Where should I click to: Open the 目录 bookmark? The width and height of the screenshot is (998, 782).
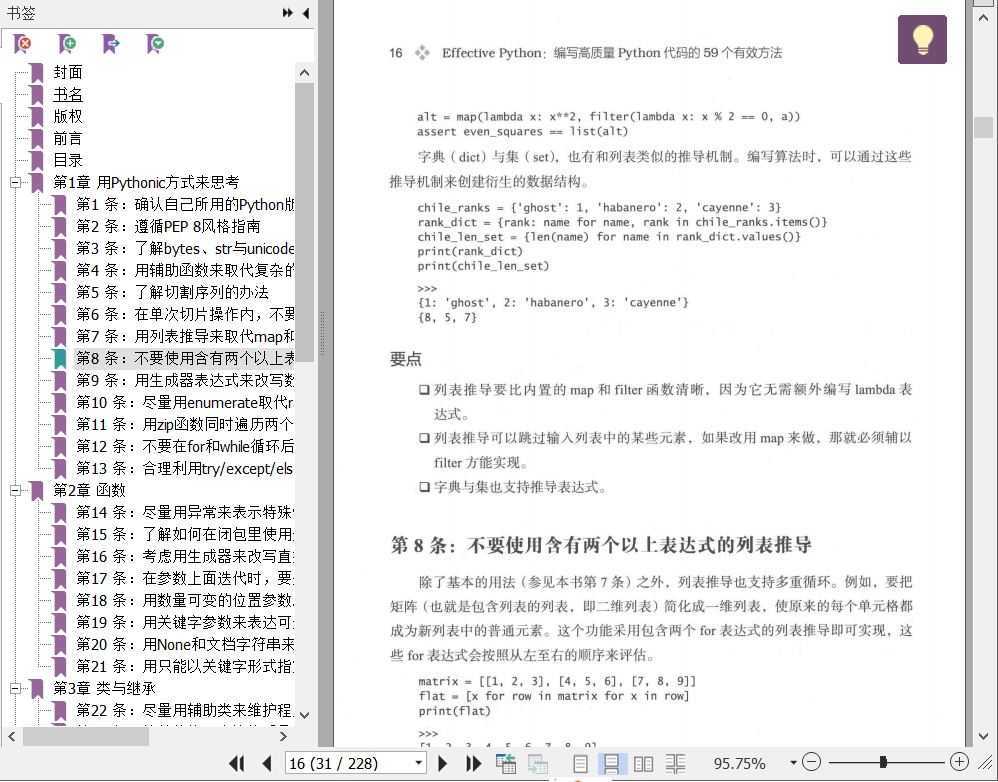(x=67, y=160)
